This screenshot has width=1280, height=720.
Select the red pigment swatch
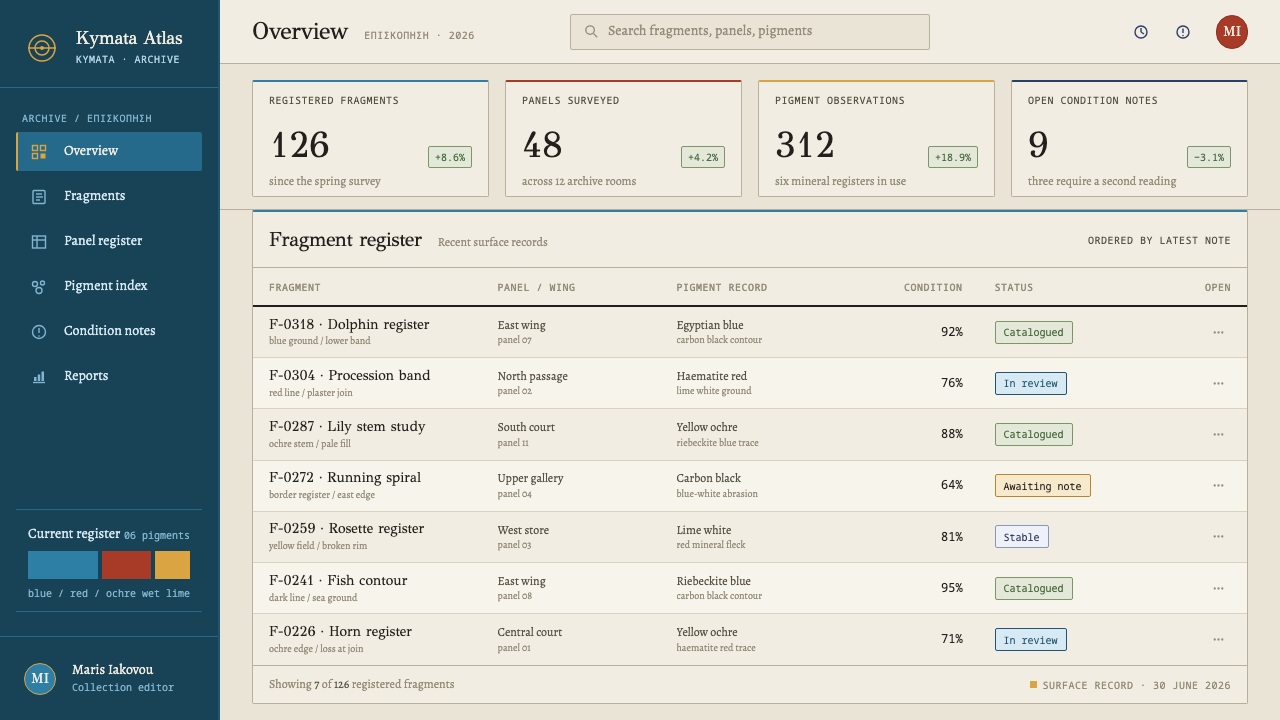[x=126, y=565]
